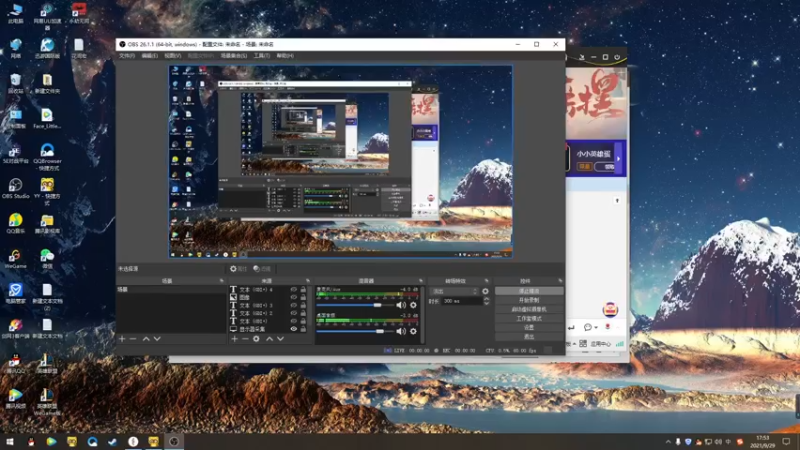Viewport: 800px width, 450px height.
Task: Increase transition duration with up arrow
Action: 486,299
